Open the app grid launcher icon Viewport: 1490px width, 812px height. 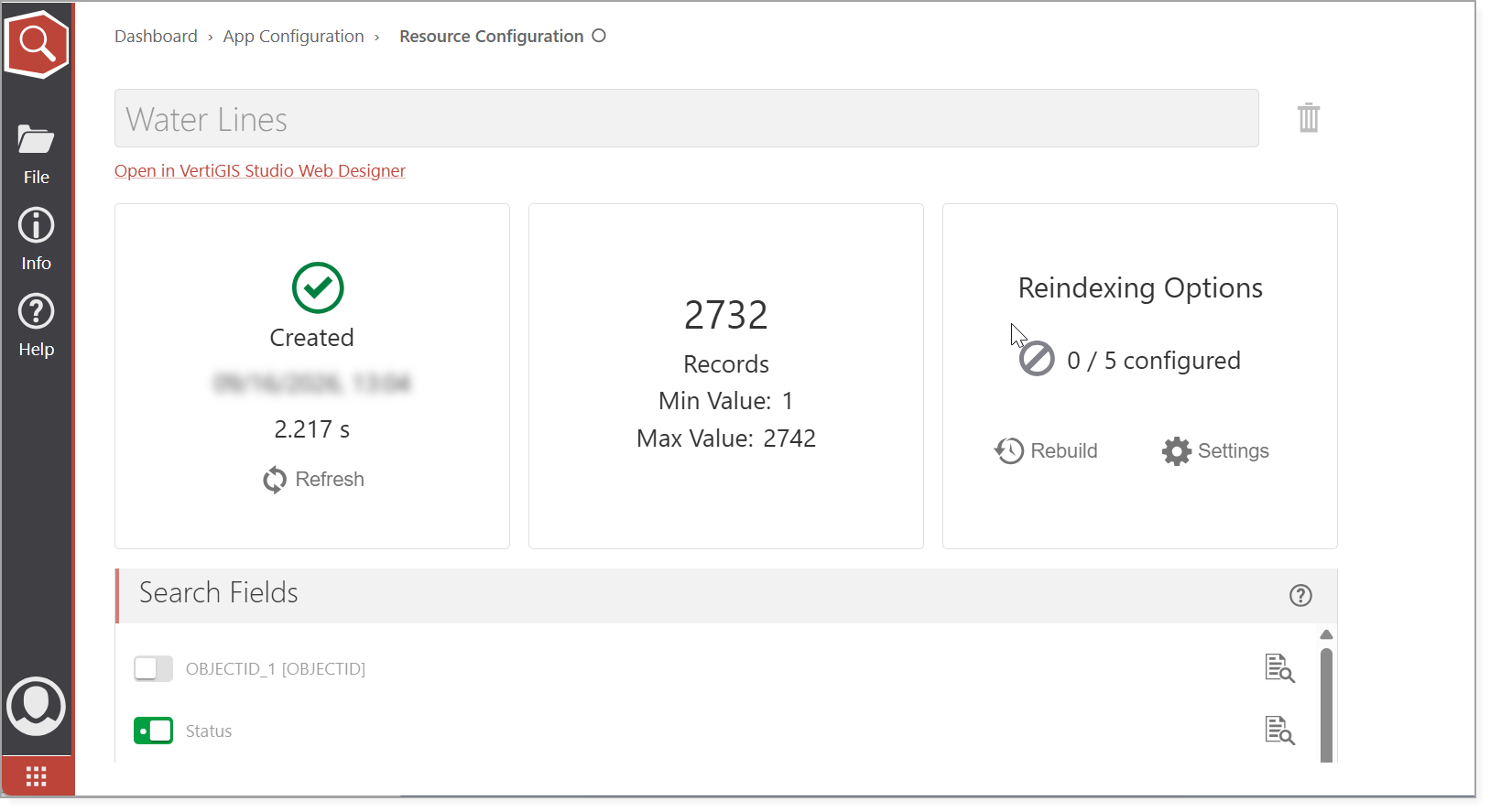37,776
